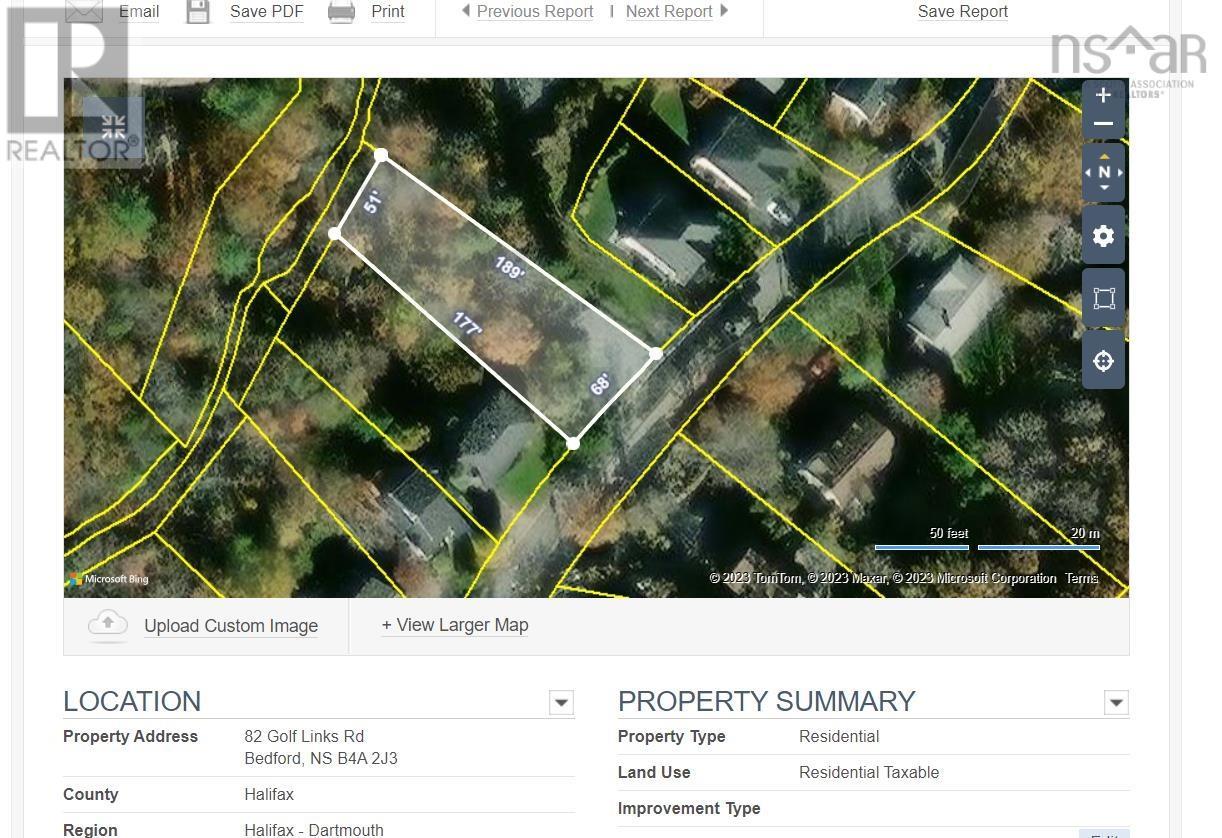Expand the PROPERTY SUMMARY section dropdown

pyautogui.click(x=1115, y=703)
